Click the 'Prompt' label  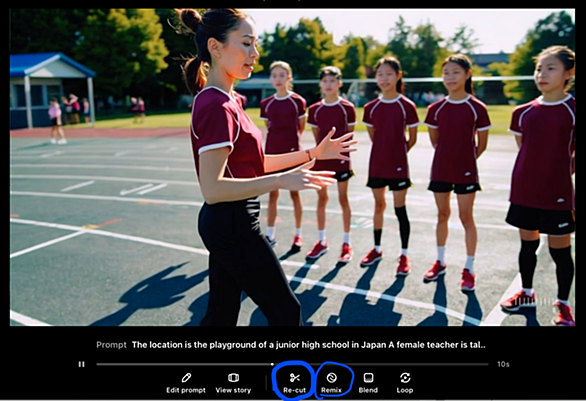(x=111, y=345)
